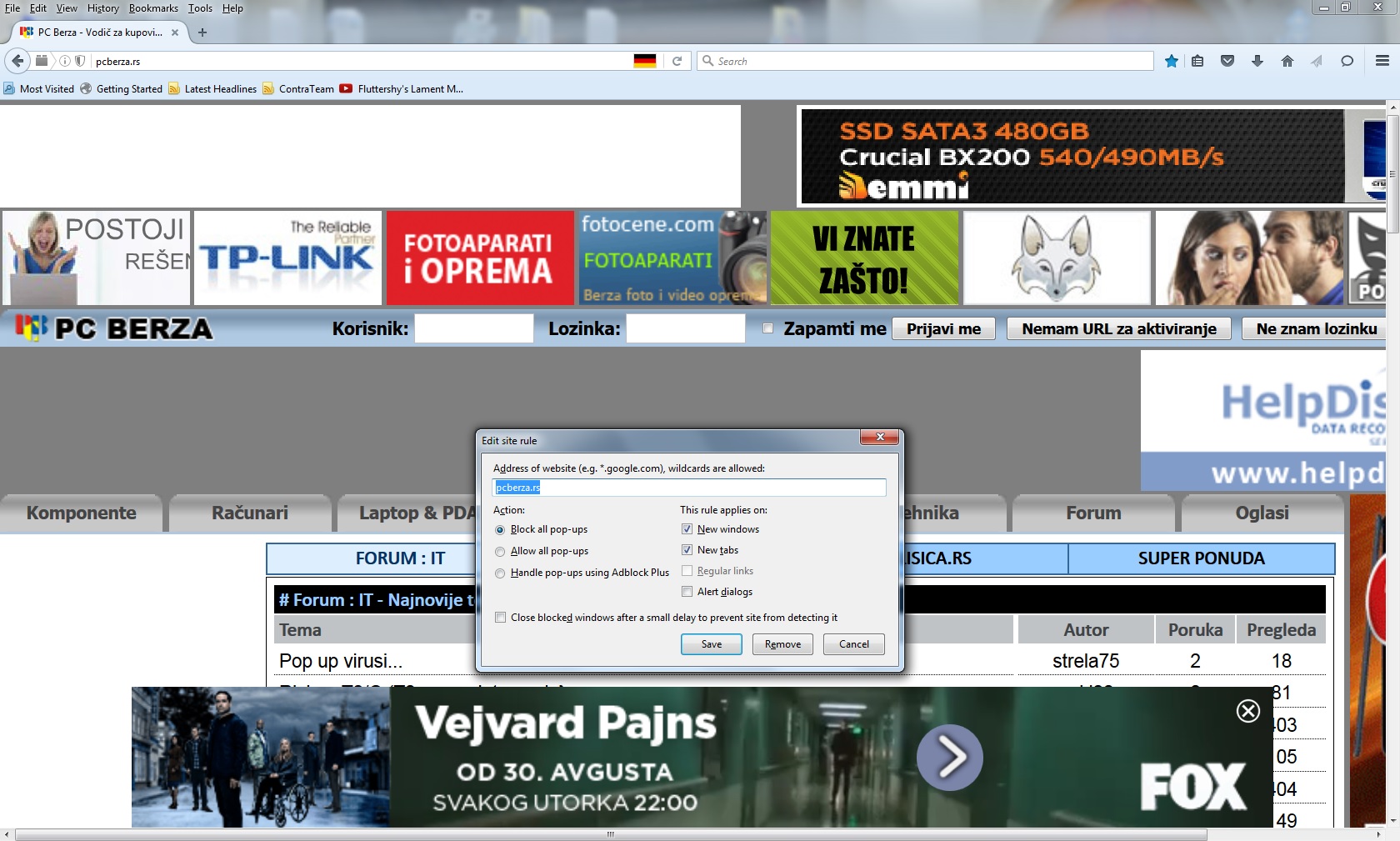The image size is (1400, 841).
Task: Click the chat bubble toolbar icon
Action: pyautogui.click(x=1347, y=61)
